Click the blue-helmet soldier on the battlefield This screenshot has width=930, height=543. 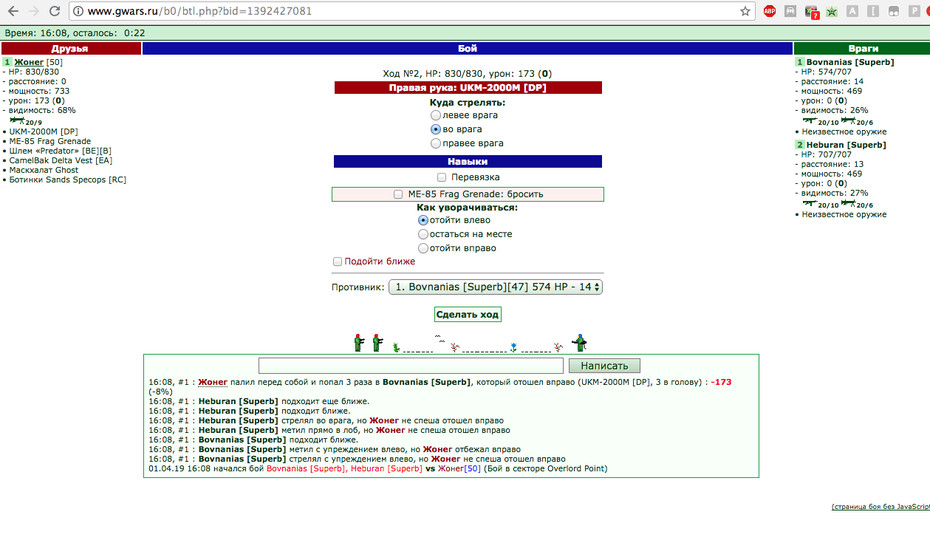pos(579,343)
